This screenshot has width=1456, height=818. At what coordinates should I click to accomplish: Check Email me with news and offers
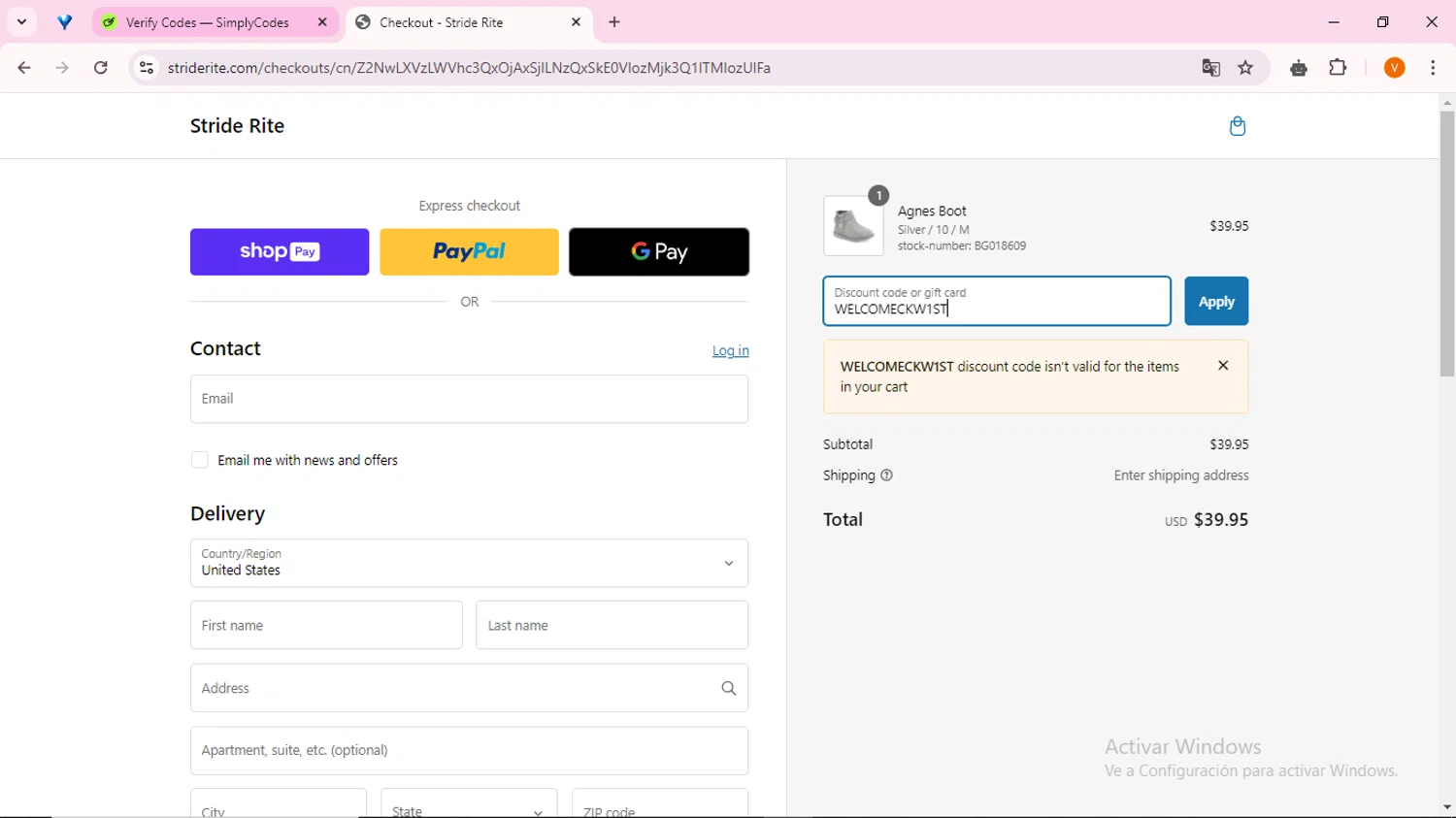pos(200,460)
